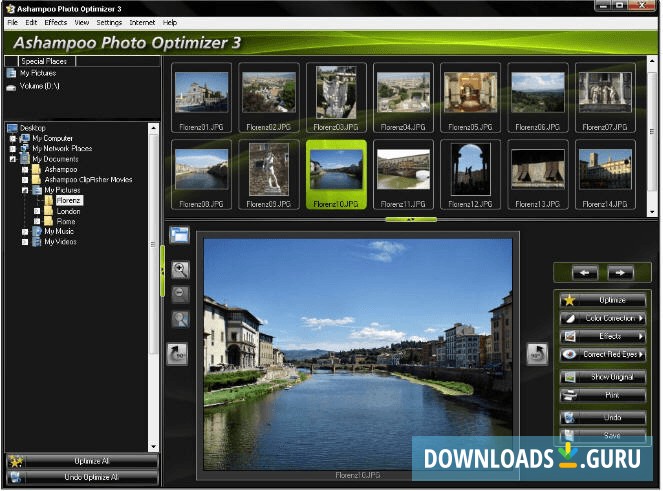Click the My Pictures special place icon

click(11, 73)
